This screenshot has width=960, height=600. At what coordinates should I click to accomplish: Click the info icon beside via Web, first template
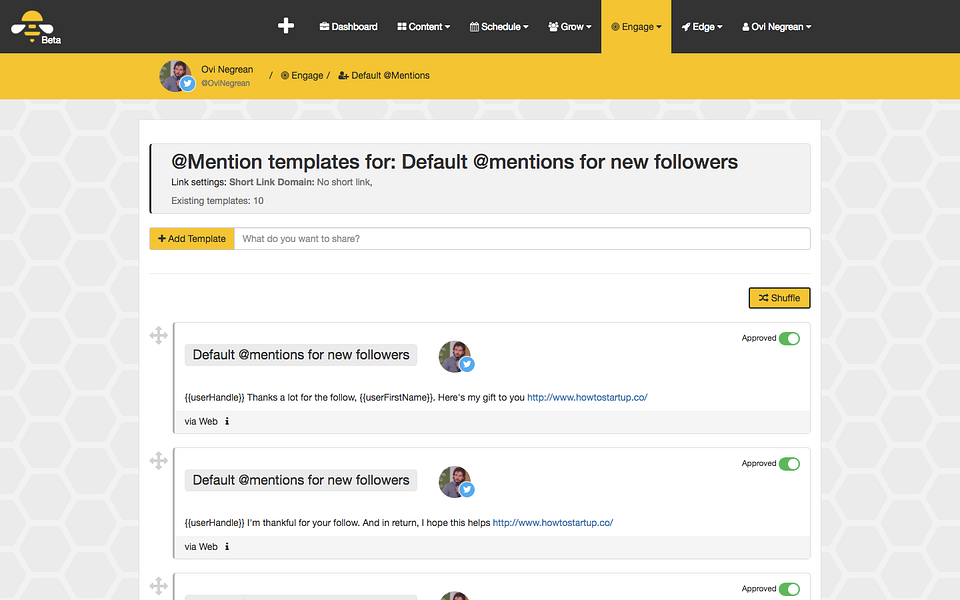tap(227, 421)
